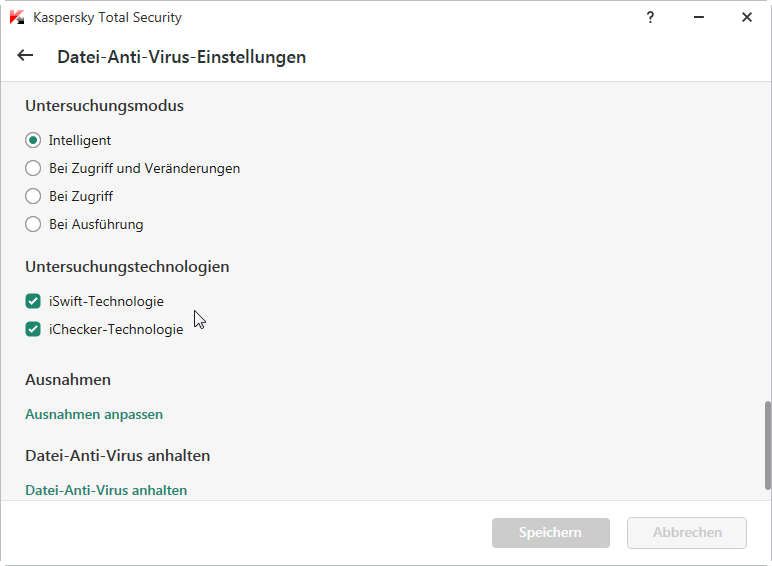Close the Kaspersky Total Security window

[747, 17]
